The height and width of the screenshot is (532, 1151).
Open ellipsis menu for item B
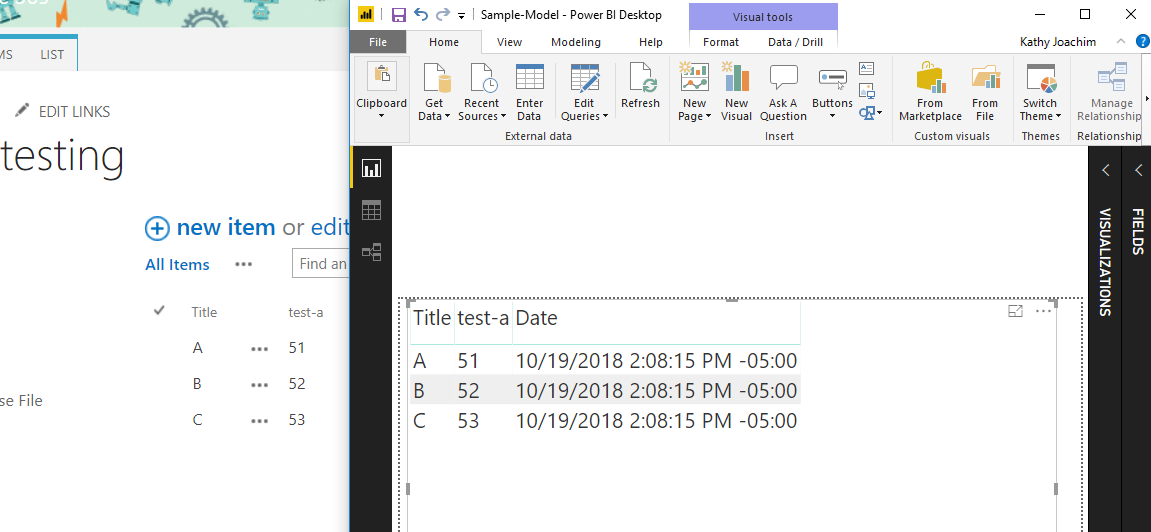pos(259,385)
